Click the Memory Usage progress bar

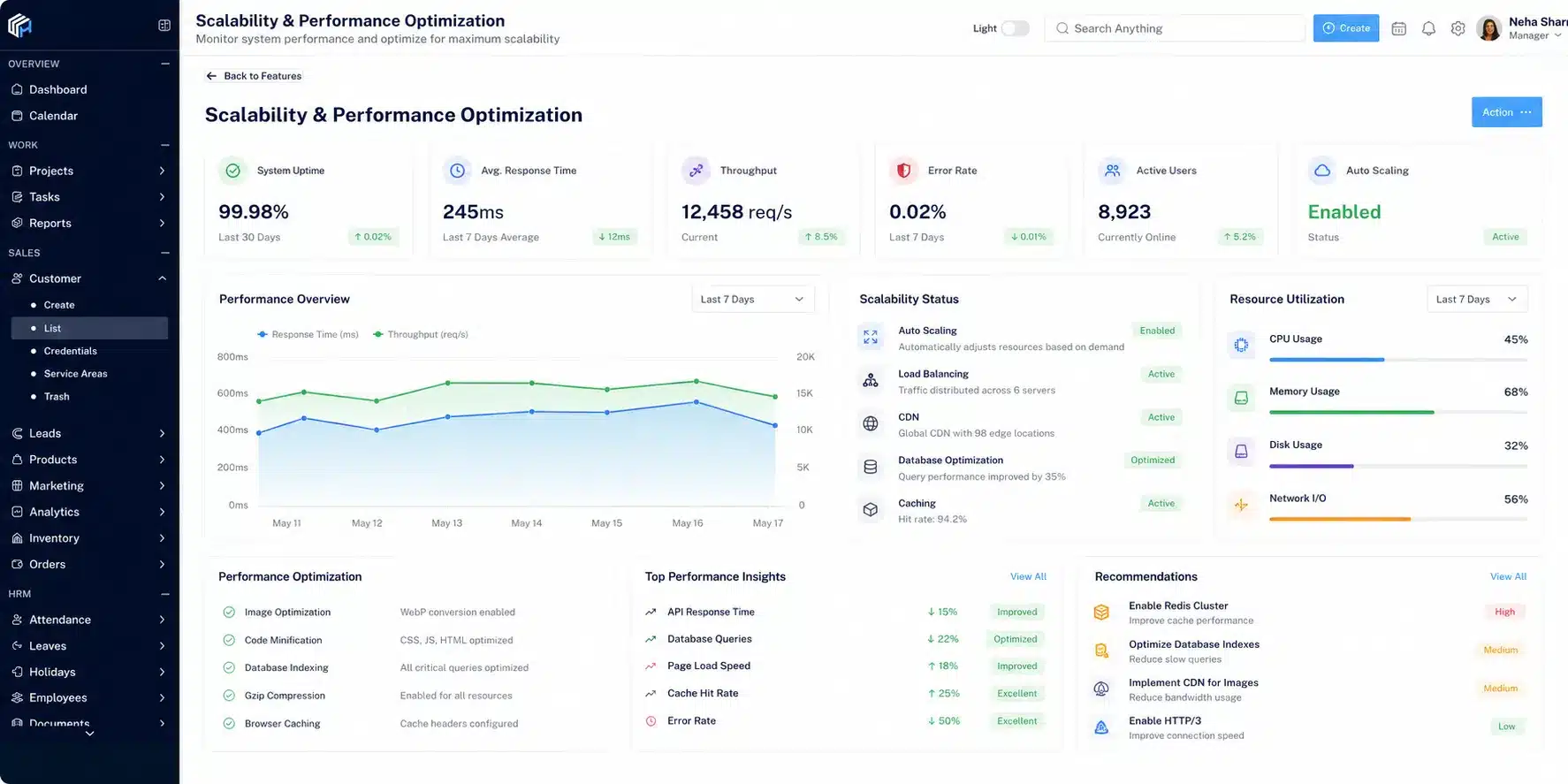(1398, 413)
